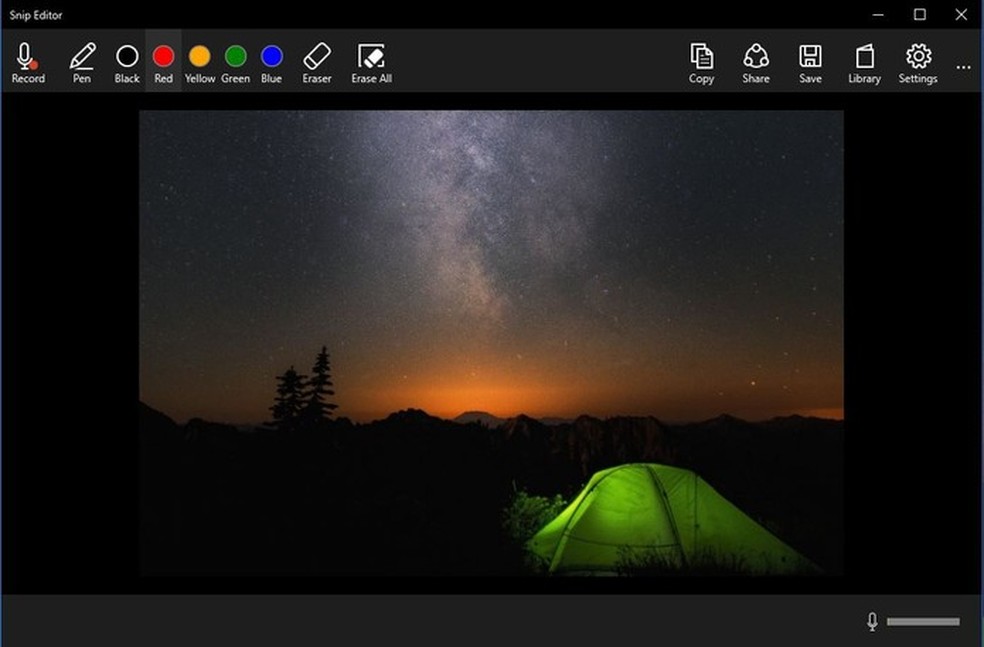The width and height of the screenshot is (984, 647).
Task: Share the current snip
Action: coord(756,62)
